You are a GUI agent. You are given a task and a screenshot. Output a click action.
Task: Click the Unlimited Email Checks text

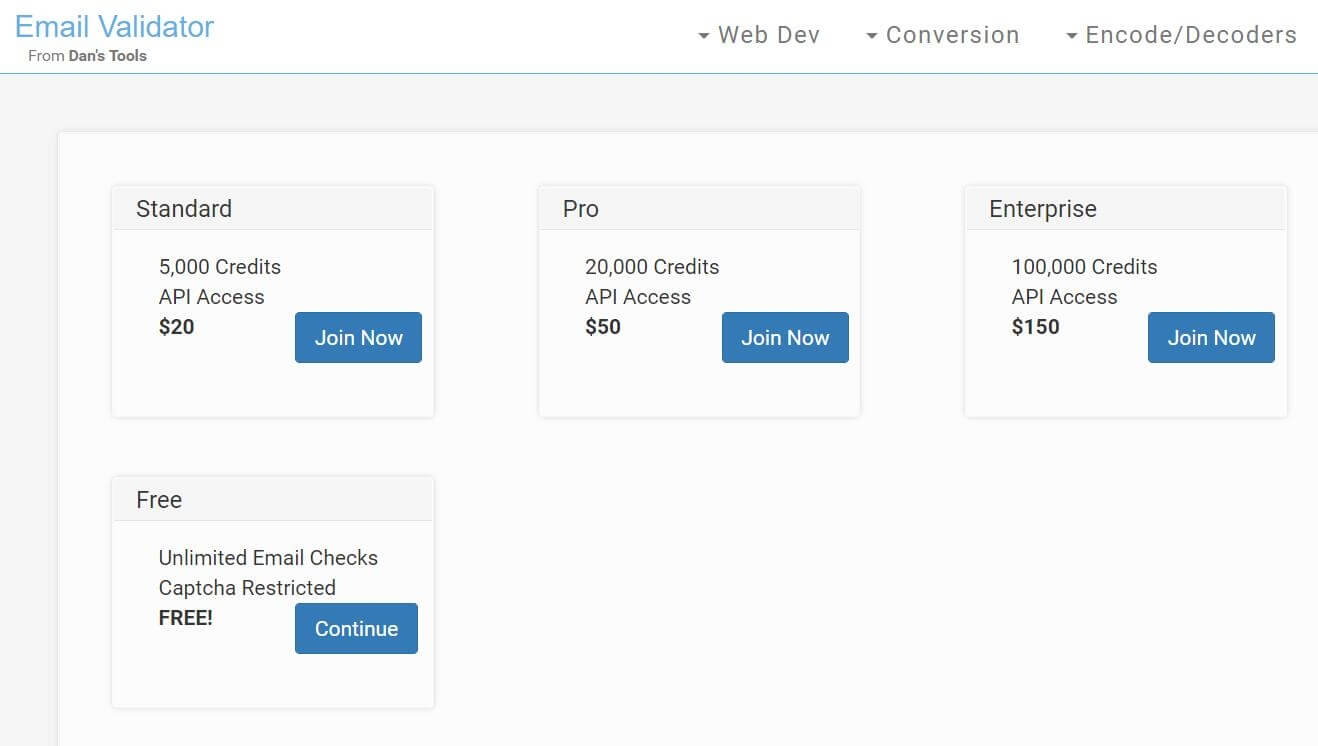click(268, 558)
